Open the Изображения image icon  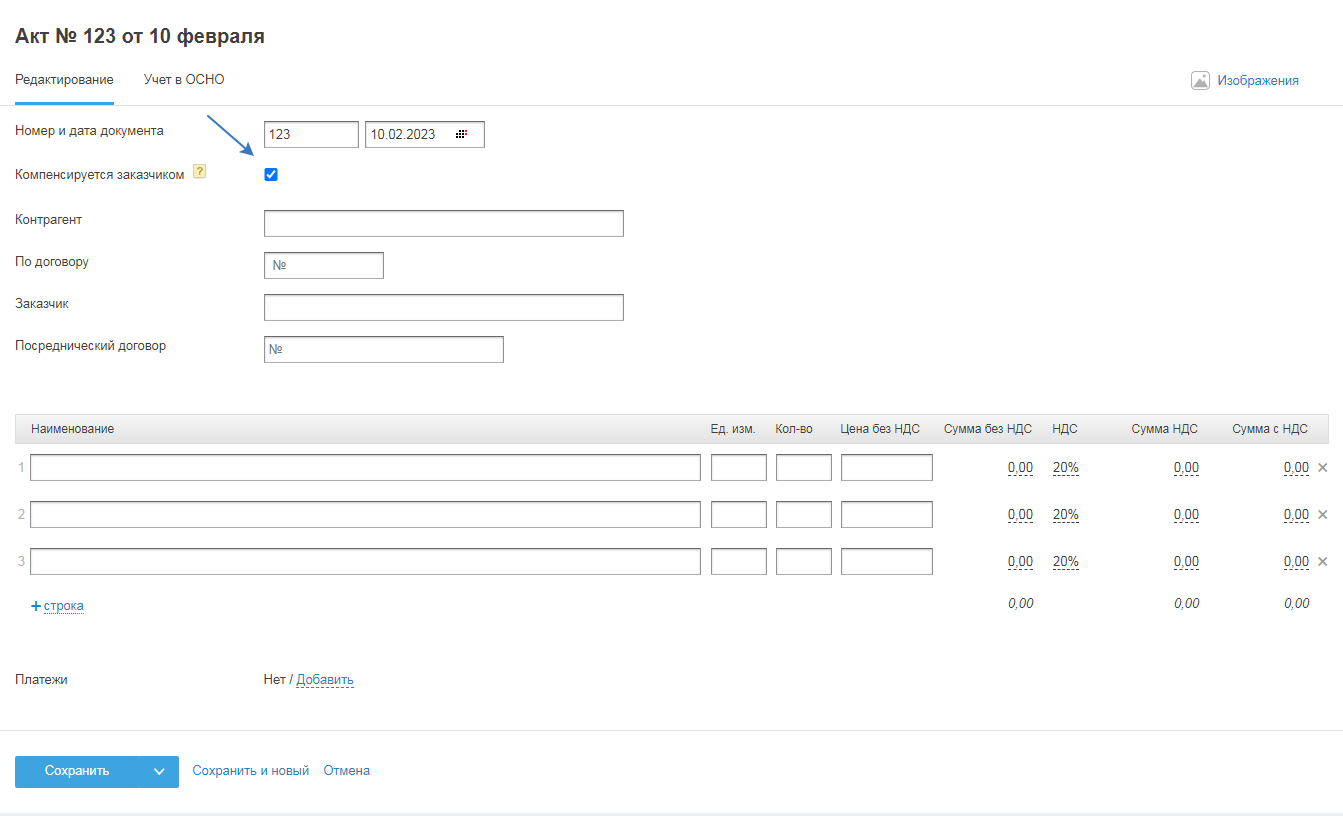[1200, 81]
